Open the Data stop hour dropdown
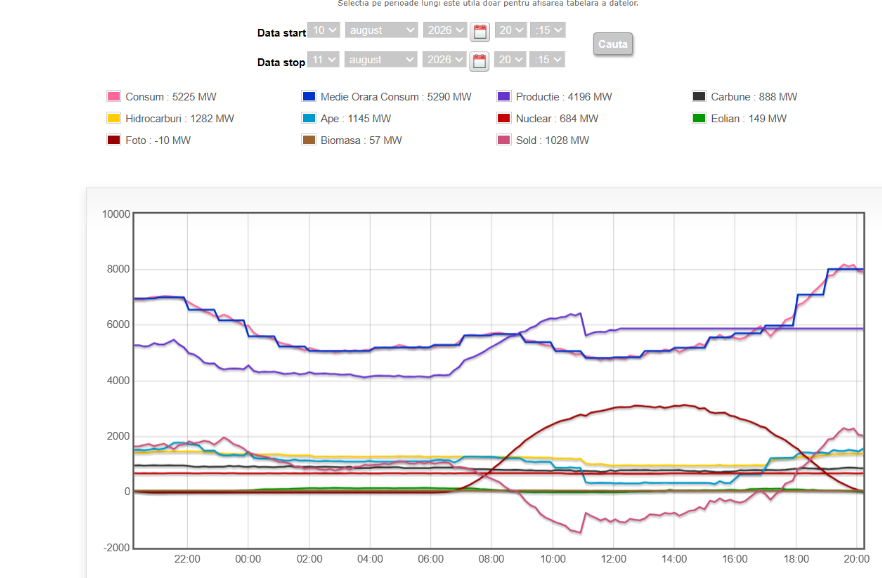The width and height of the screenshot is (882, 578). coord(510,60)
